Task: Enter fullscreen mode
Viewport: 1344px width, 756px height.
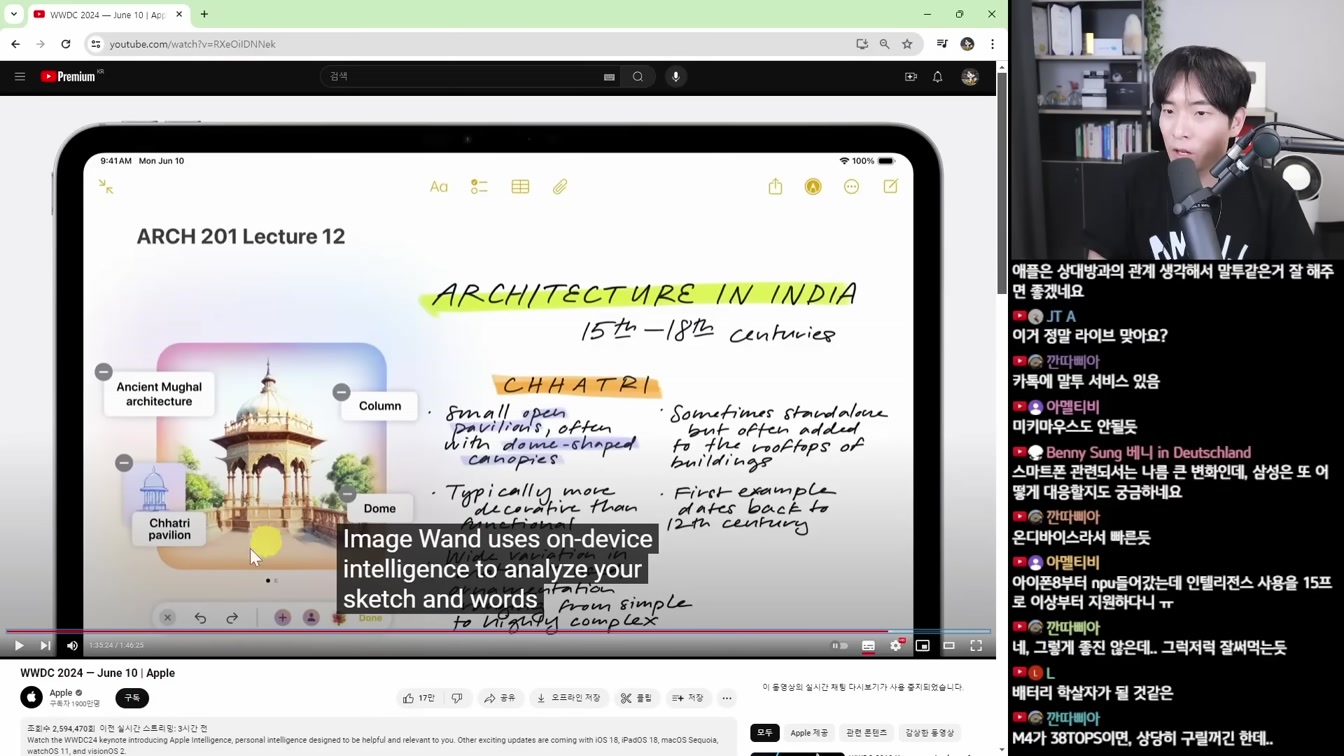Action: [976, 646]
